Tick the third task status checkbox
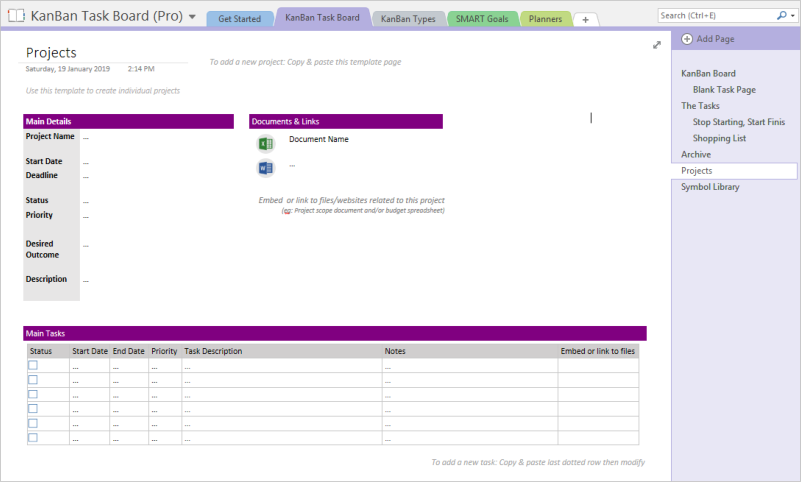The height and width of the screenshot is (482, 801). tap(33, 394)
